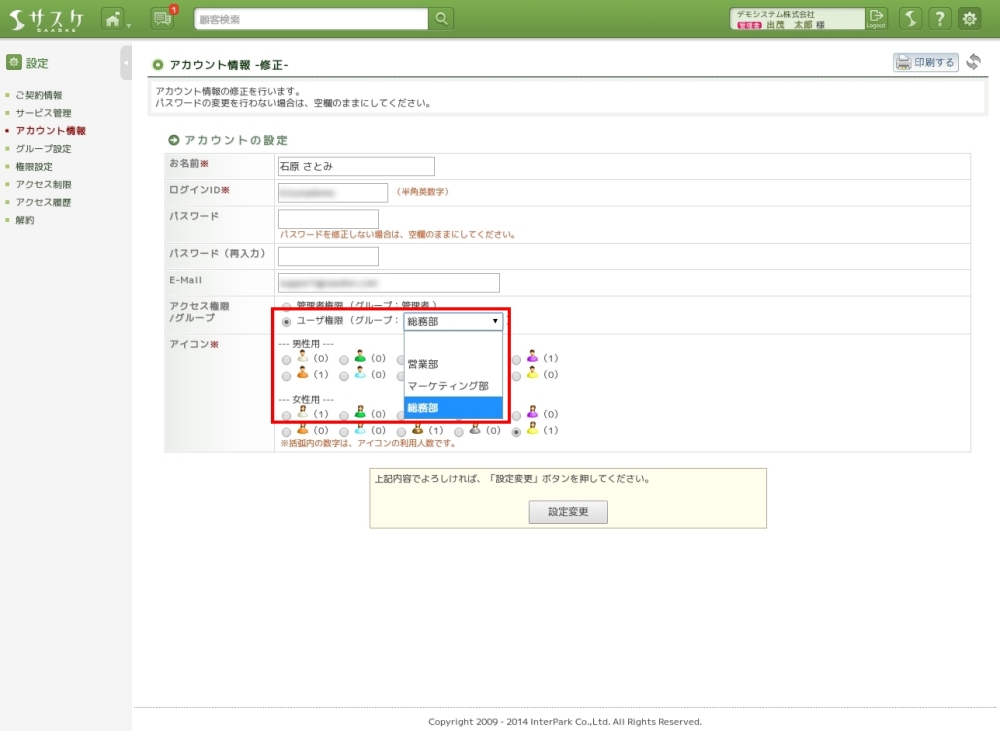
Task: Click the magnifier search button
Action: tap(441, 19)
